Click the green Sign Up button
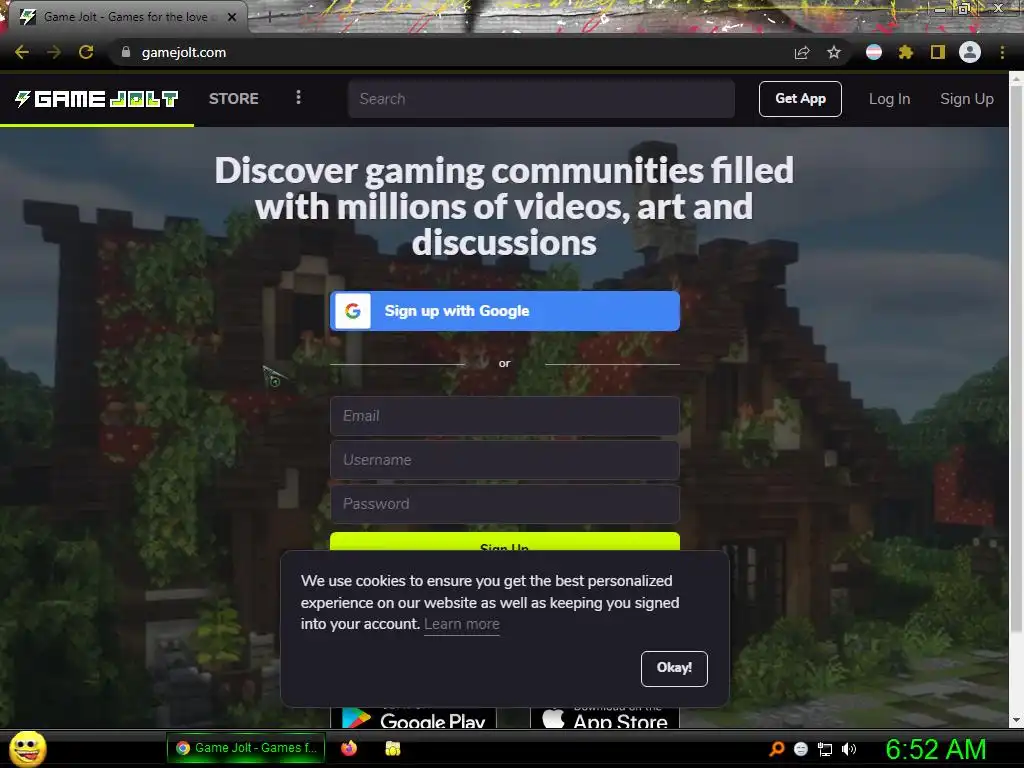1024x768 pixels. tap(505, 541)
